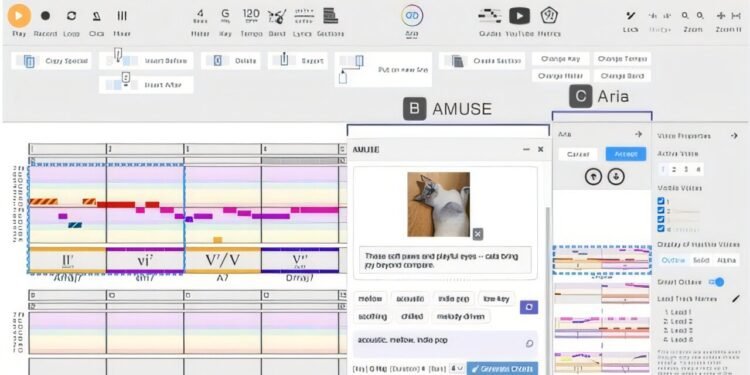Open the Meter setting showing 4
750x375 pixels.
coord(200,16)
